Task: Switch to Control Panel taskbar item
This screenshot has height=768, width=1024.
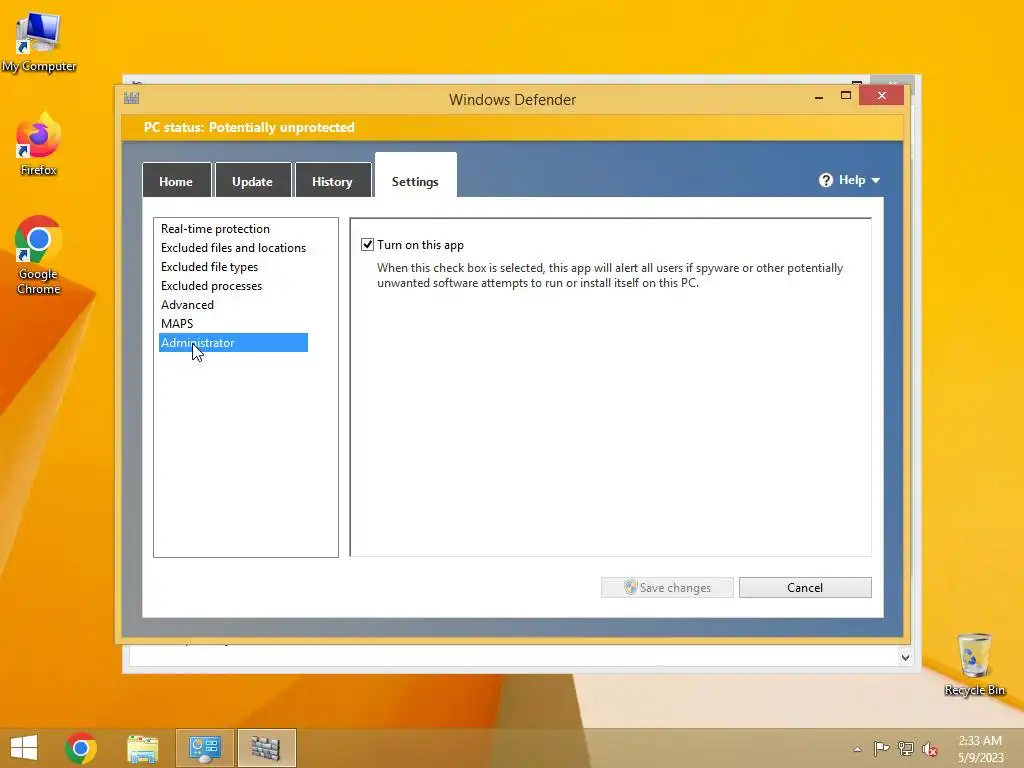Action: click(204, 748)
